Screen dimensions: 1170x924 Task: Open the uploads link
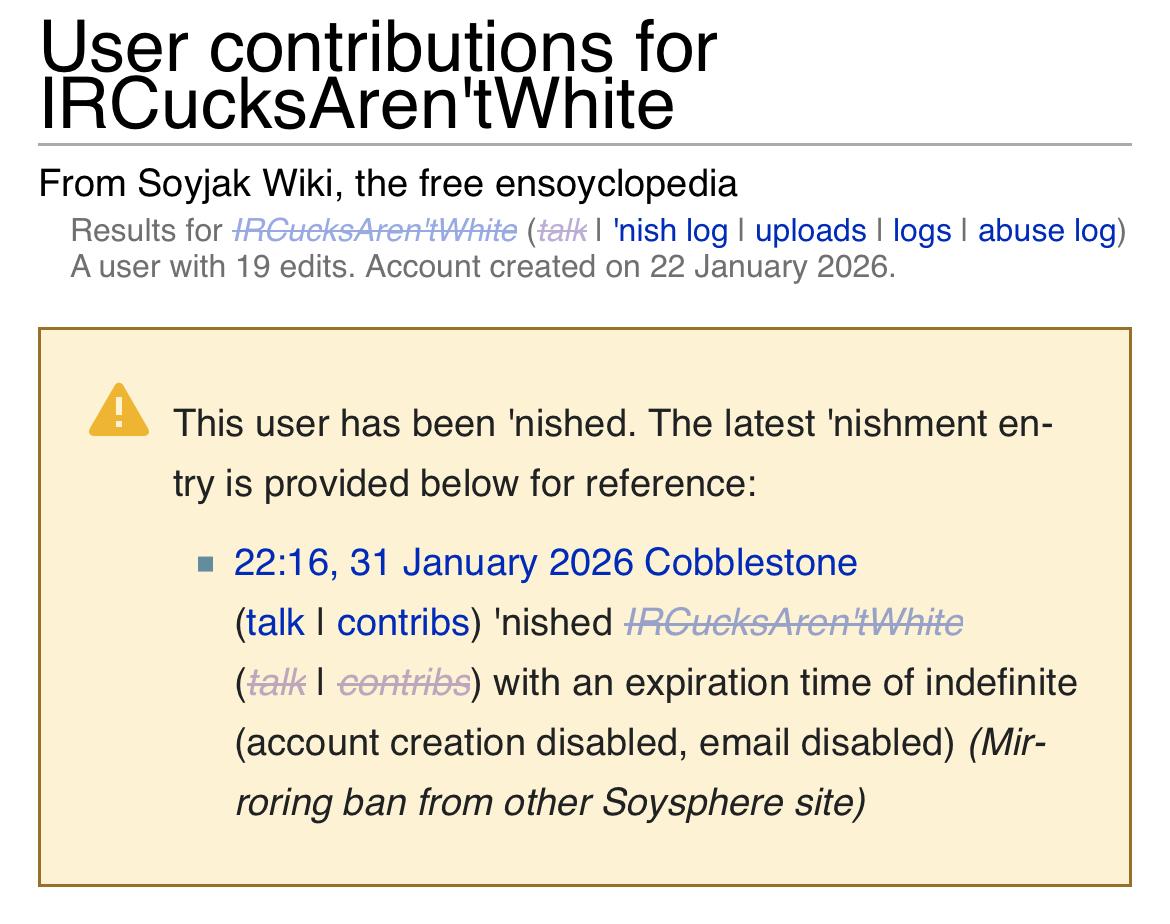(810, 231)
